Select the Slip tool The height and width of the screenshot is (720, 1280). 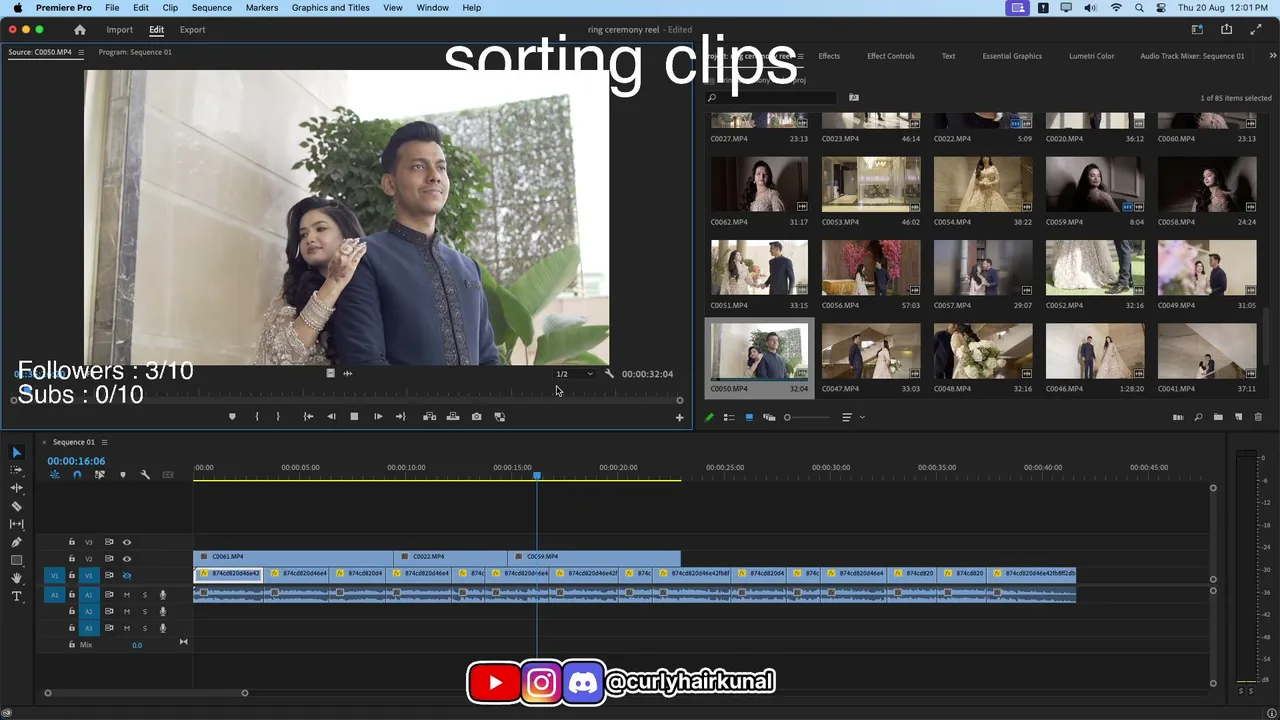16,524
